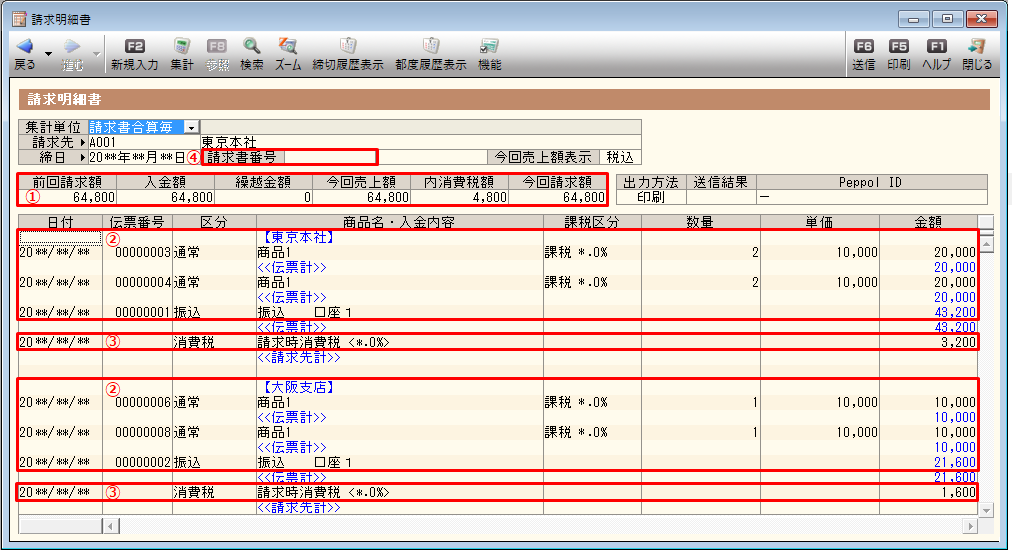Click the vertical scrollbar down arrow
The width and height of the screenshot is (1012, 550).
click(x=986, y=510)
